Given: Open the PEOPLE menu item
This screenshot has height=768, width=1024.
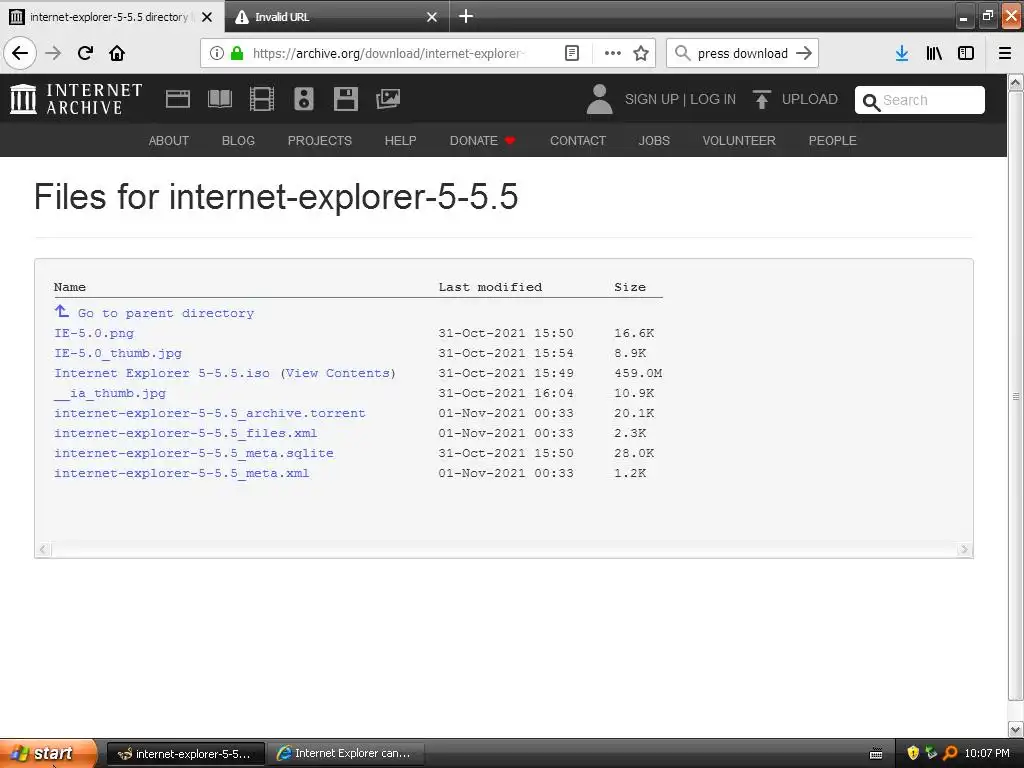Looking at the screenshot, I should (x=833, y=140).
